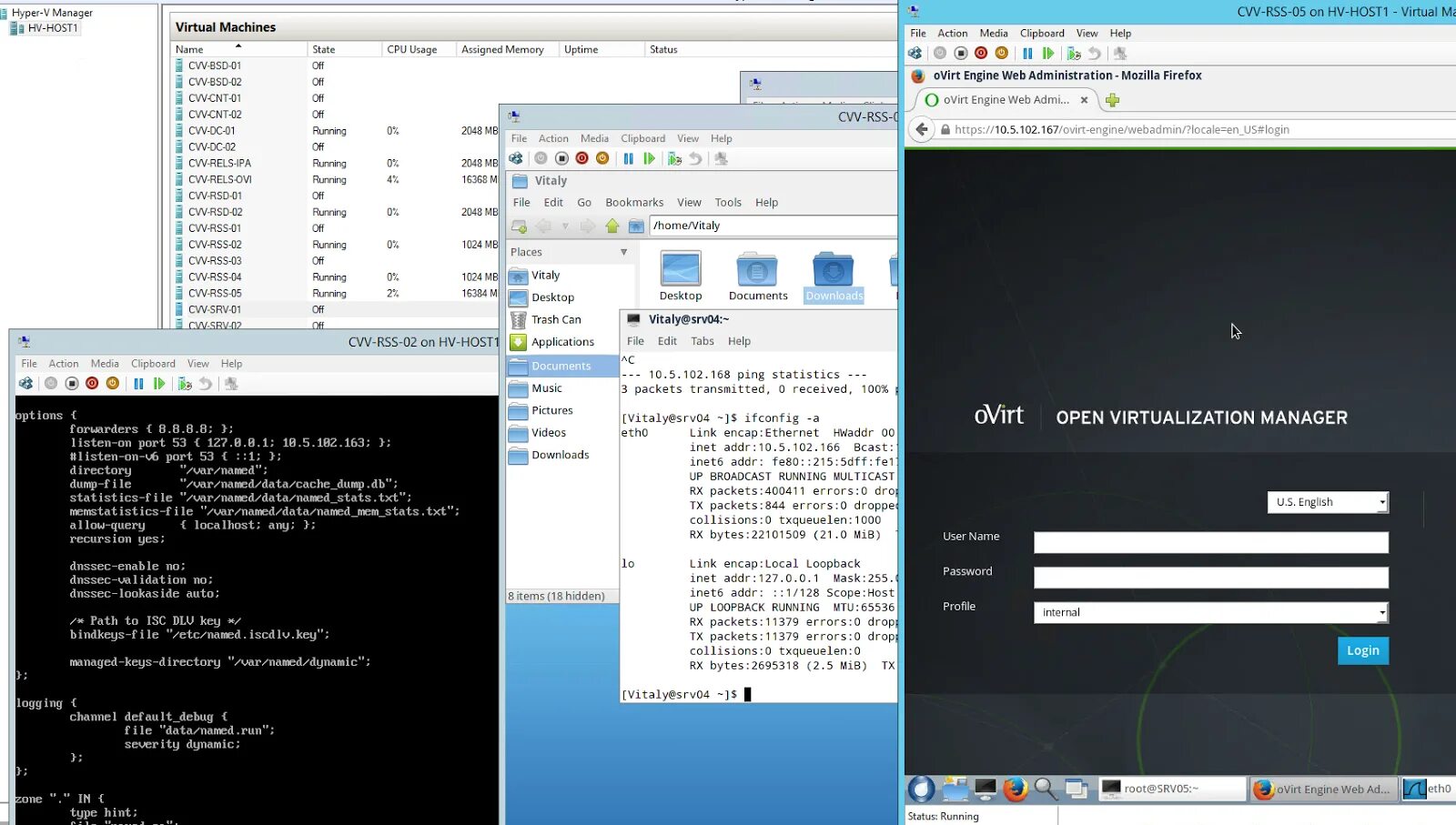Click green Reset icon in CVV-RSS-02 toolbar
The image size is (1456, 825).
[159, 384]
